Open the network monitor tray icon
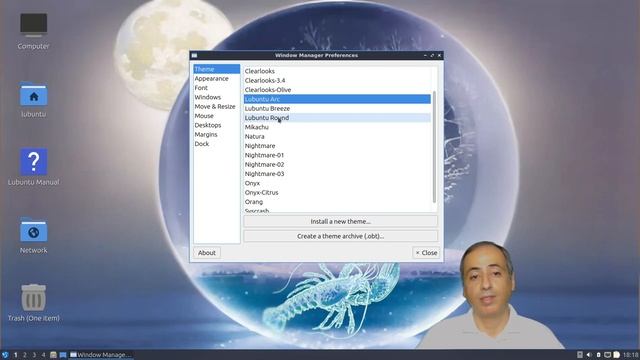 pyautogui.click(x=607, y=355)
